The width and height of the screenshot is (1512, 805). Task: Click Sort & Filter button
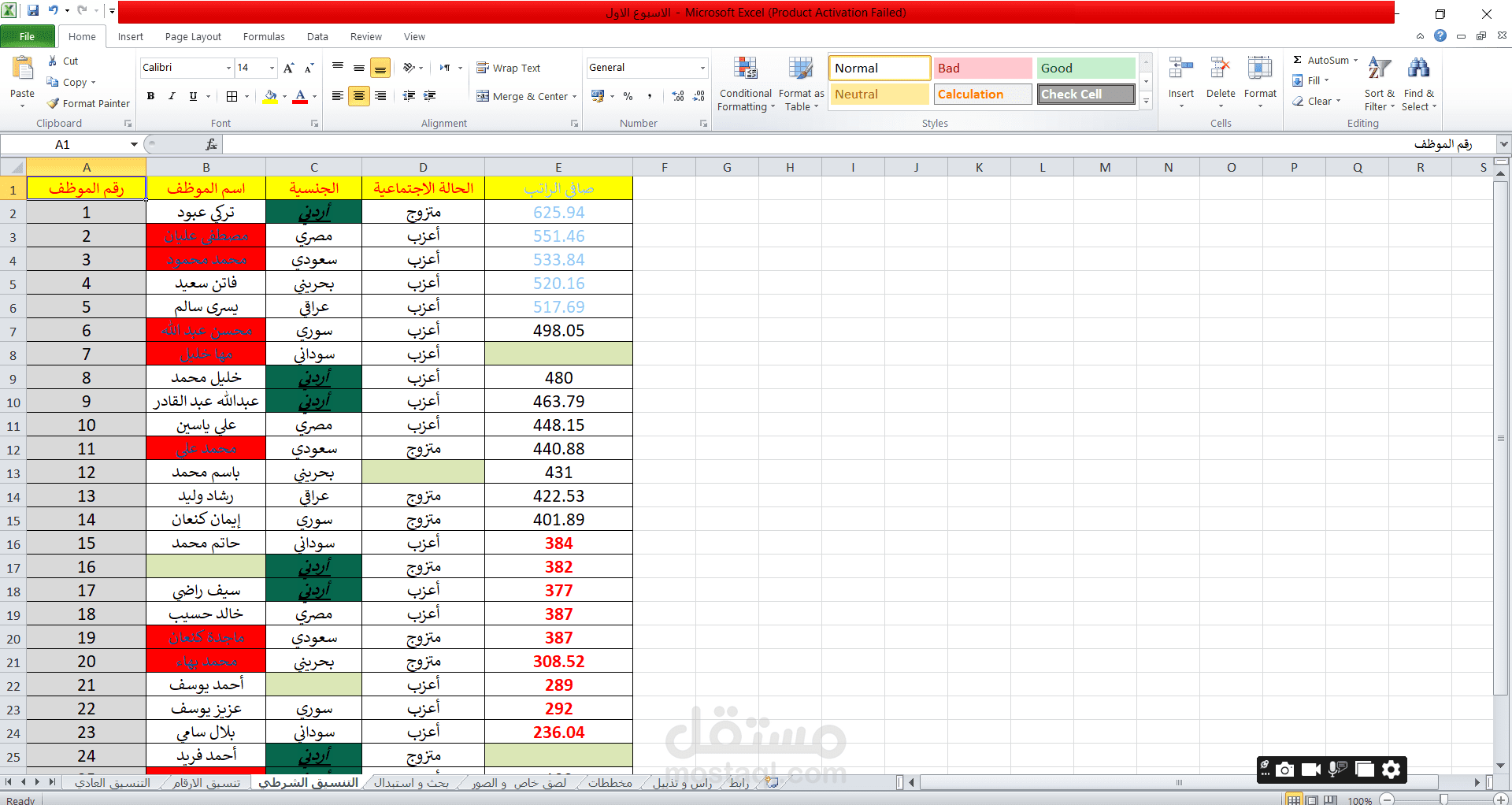pos(1379,84)
